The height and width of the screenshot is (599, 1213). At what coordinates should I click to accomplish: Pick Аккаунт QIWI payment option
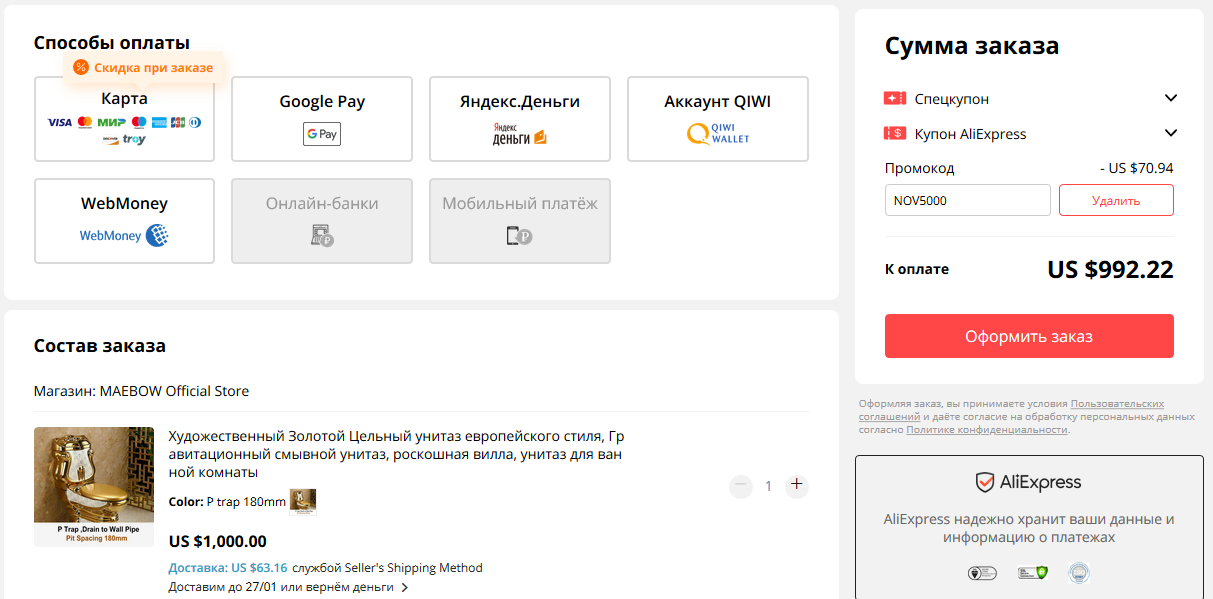[718, 119]
